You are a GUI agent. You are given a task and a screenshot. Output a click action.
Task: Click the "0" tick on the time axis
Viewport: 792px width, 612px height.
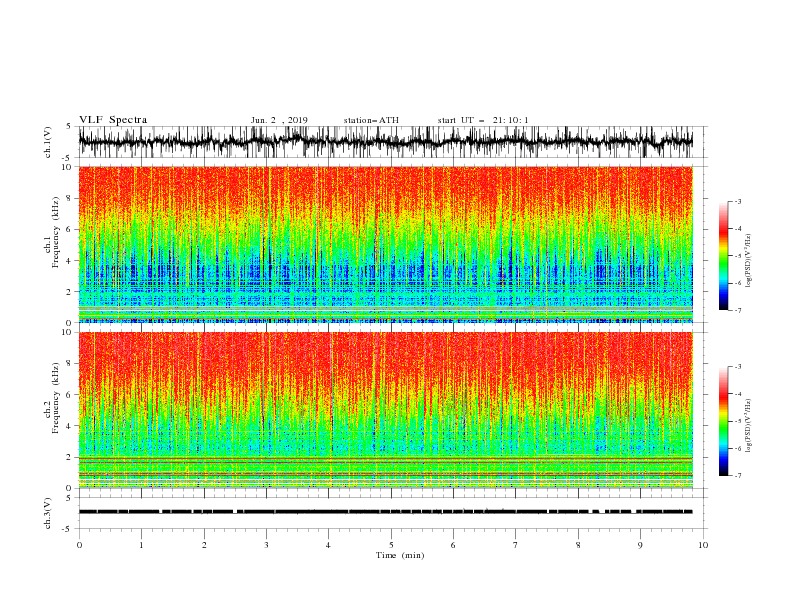point(79,545)
